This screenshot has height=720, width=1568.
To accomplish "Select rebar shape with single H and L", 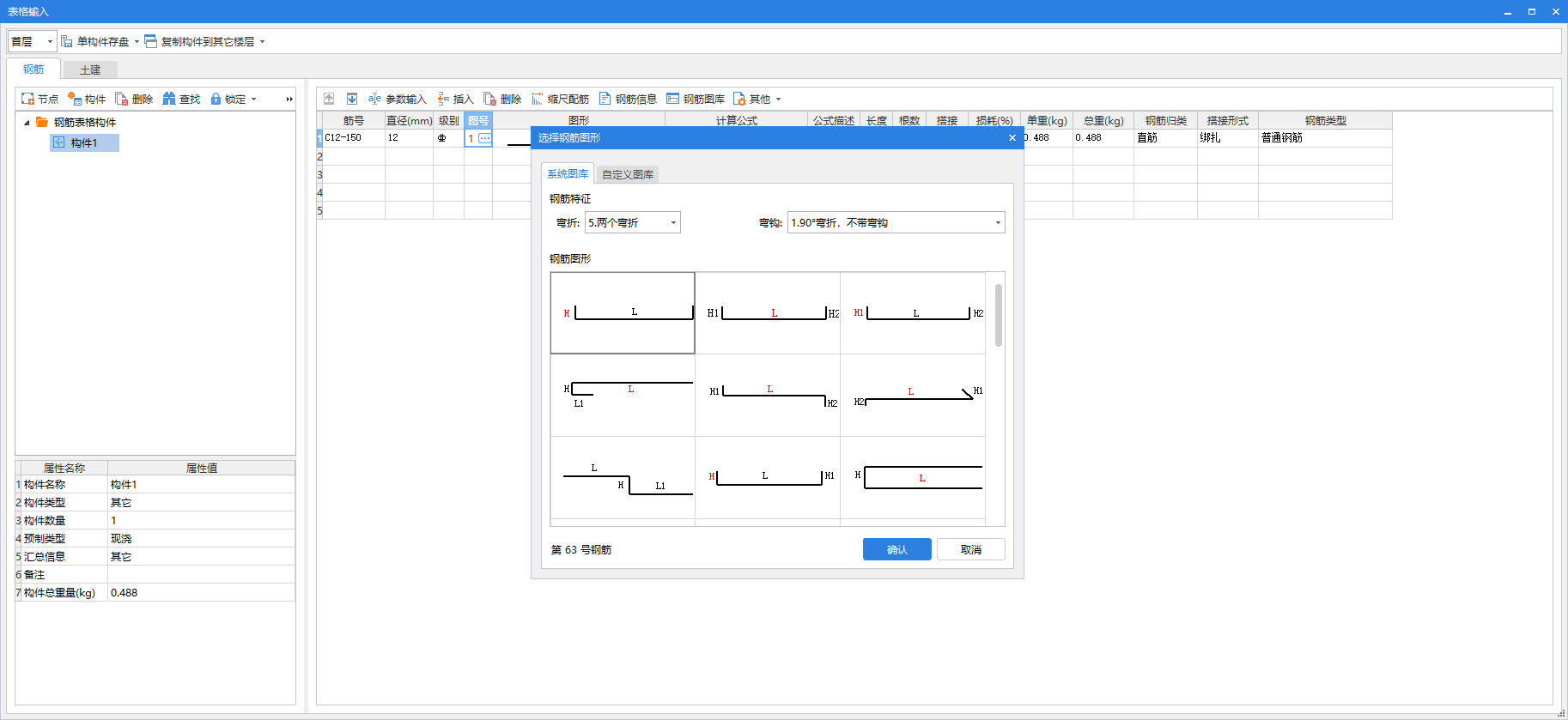I will (x=623, y=312).
